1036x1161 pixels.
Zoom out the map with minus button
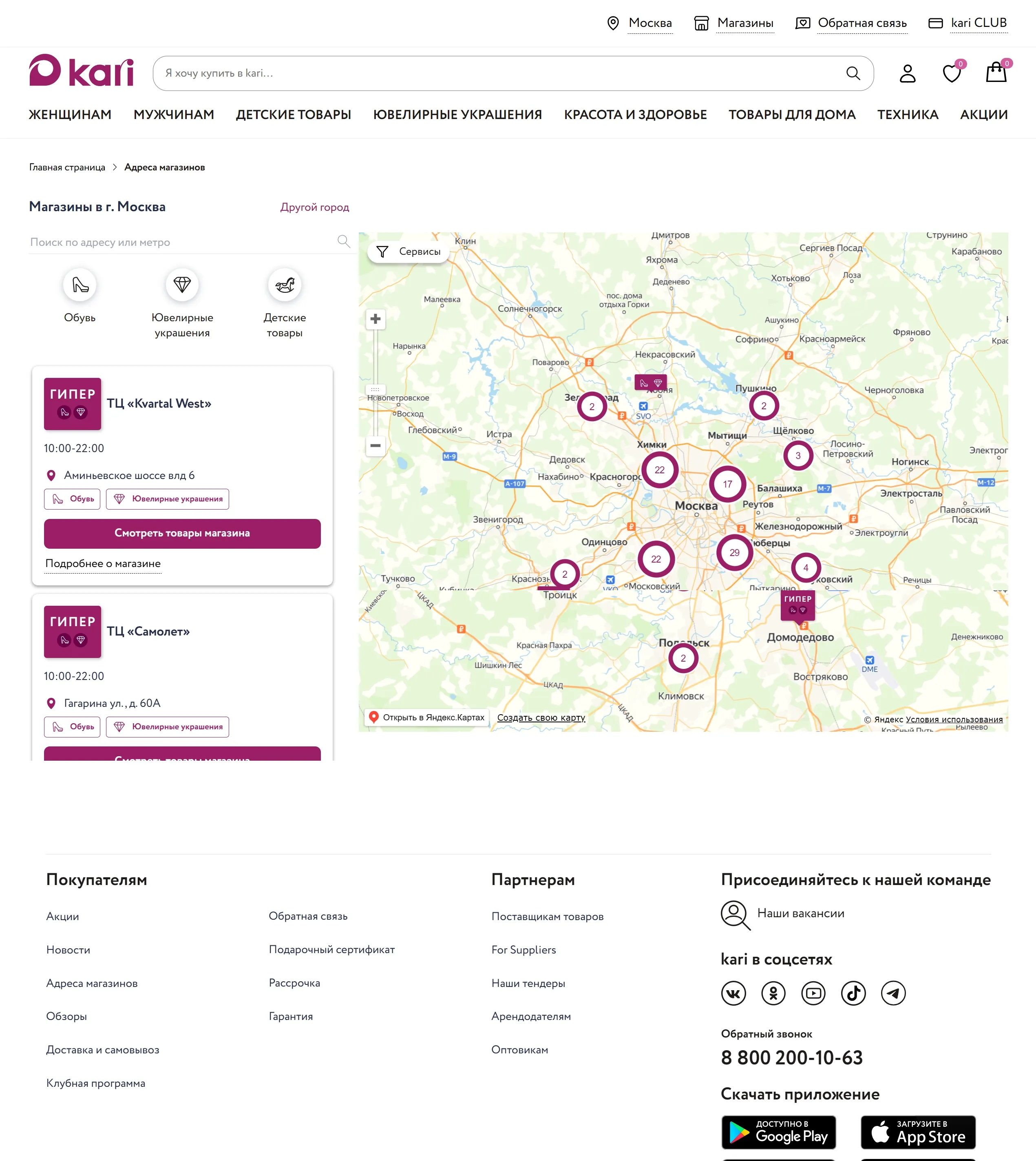[x=375, y=446]
